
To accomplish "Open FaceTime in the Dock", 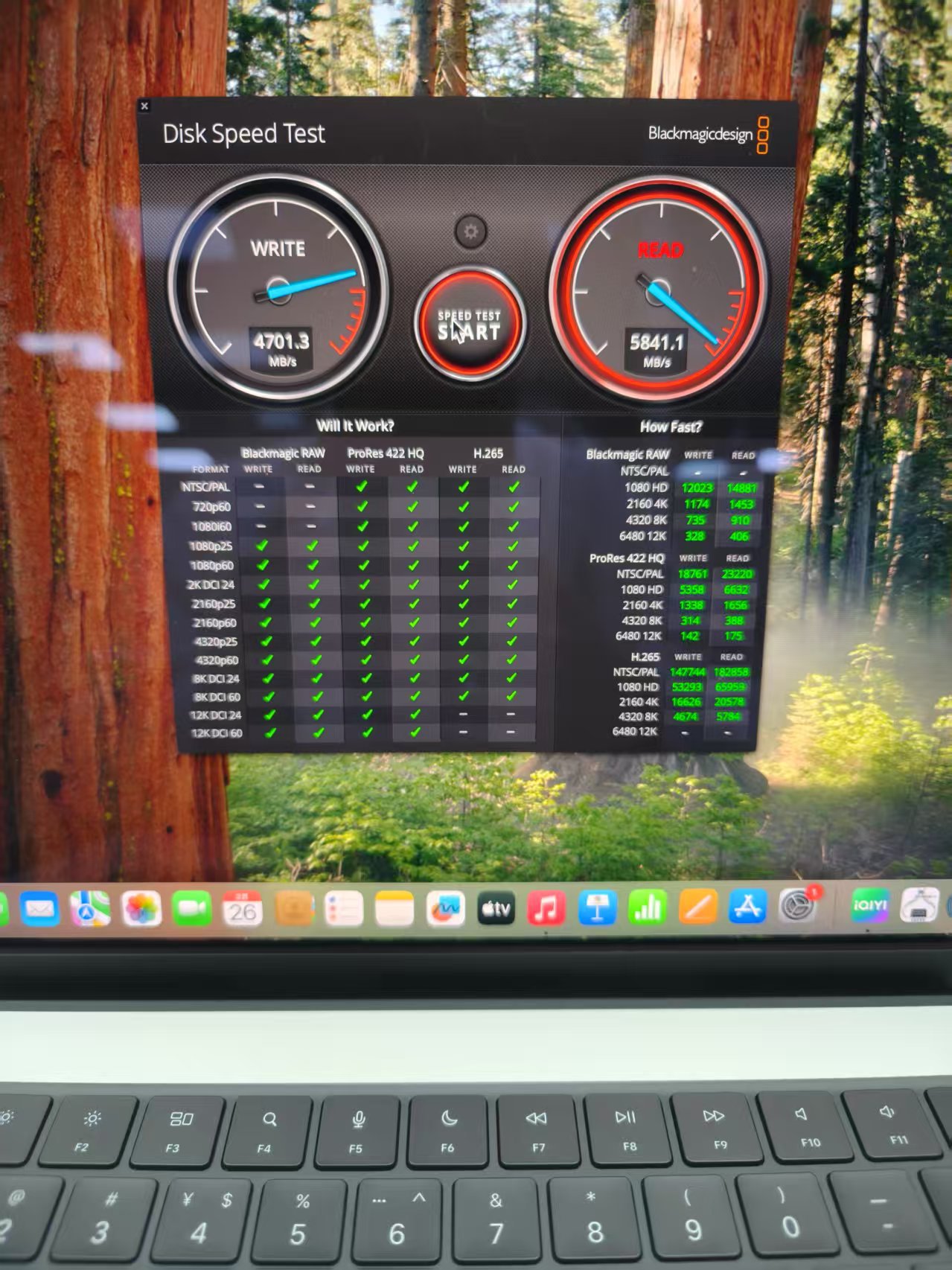I will click(191, 909).
